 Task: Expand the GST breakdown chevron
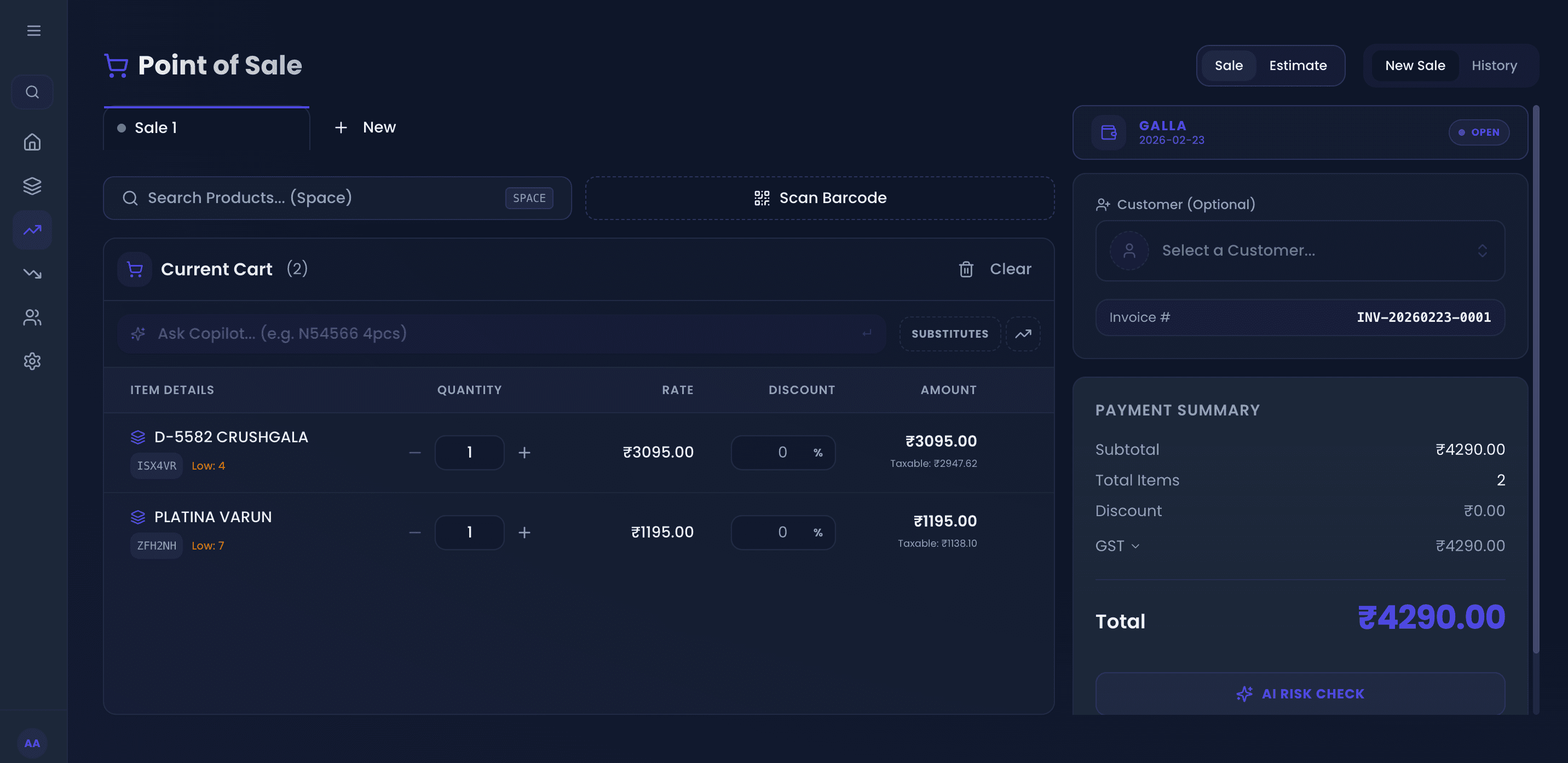[x=1134, y=546]
